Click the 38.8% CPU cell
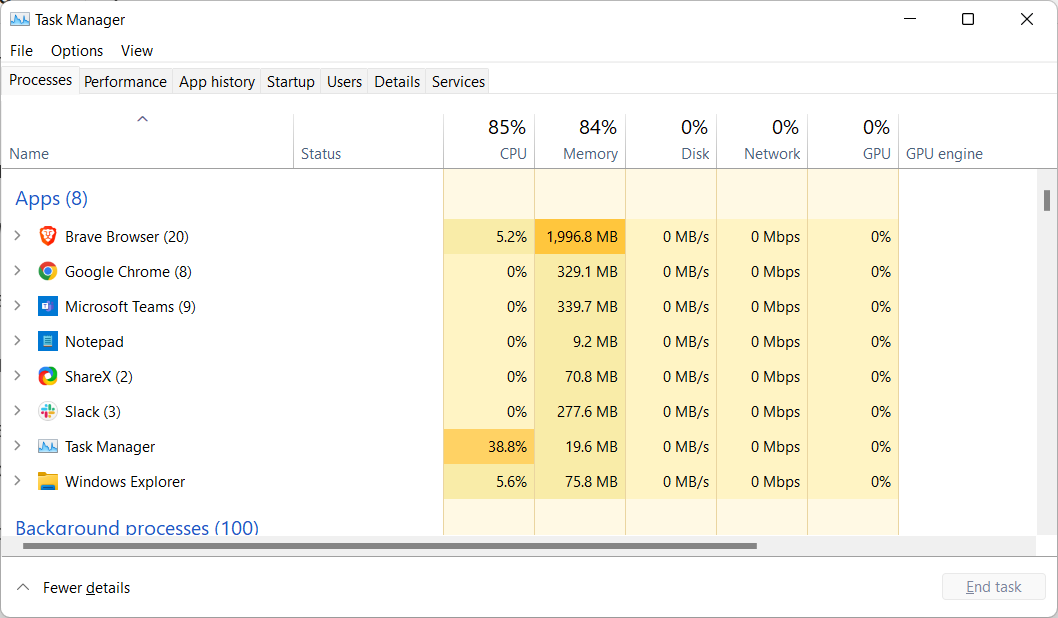The width and height of the screenshot is (1058, 618). click(489, 447)
